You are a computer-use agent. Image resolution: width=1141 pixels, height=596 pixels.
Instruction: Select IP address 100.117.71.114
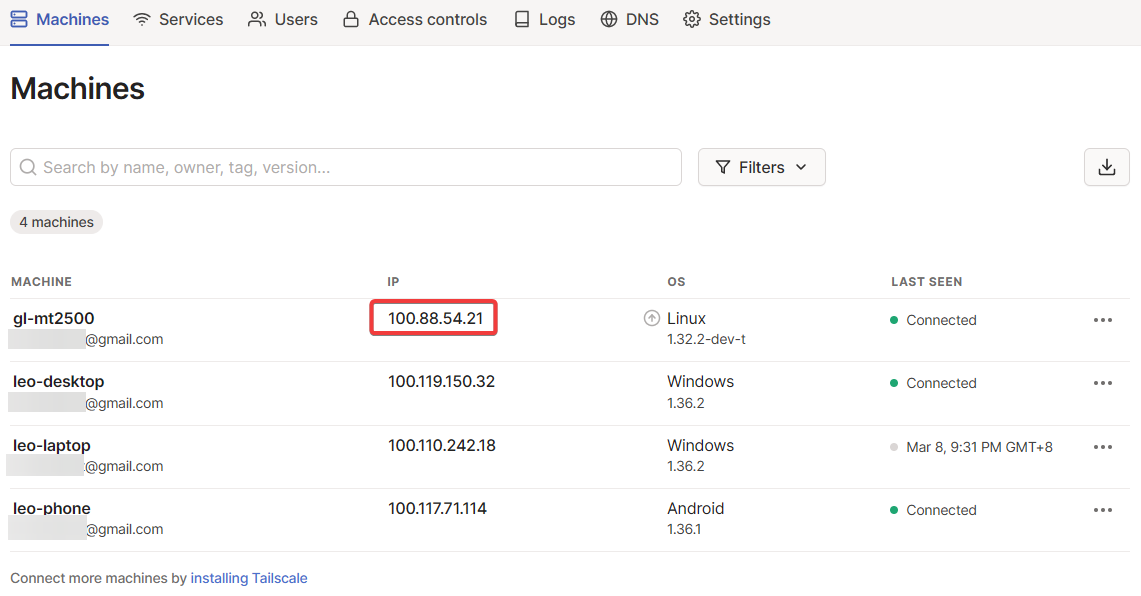tap(437, 509)
